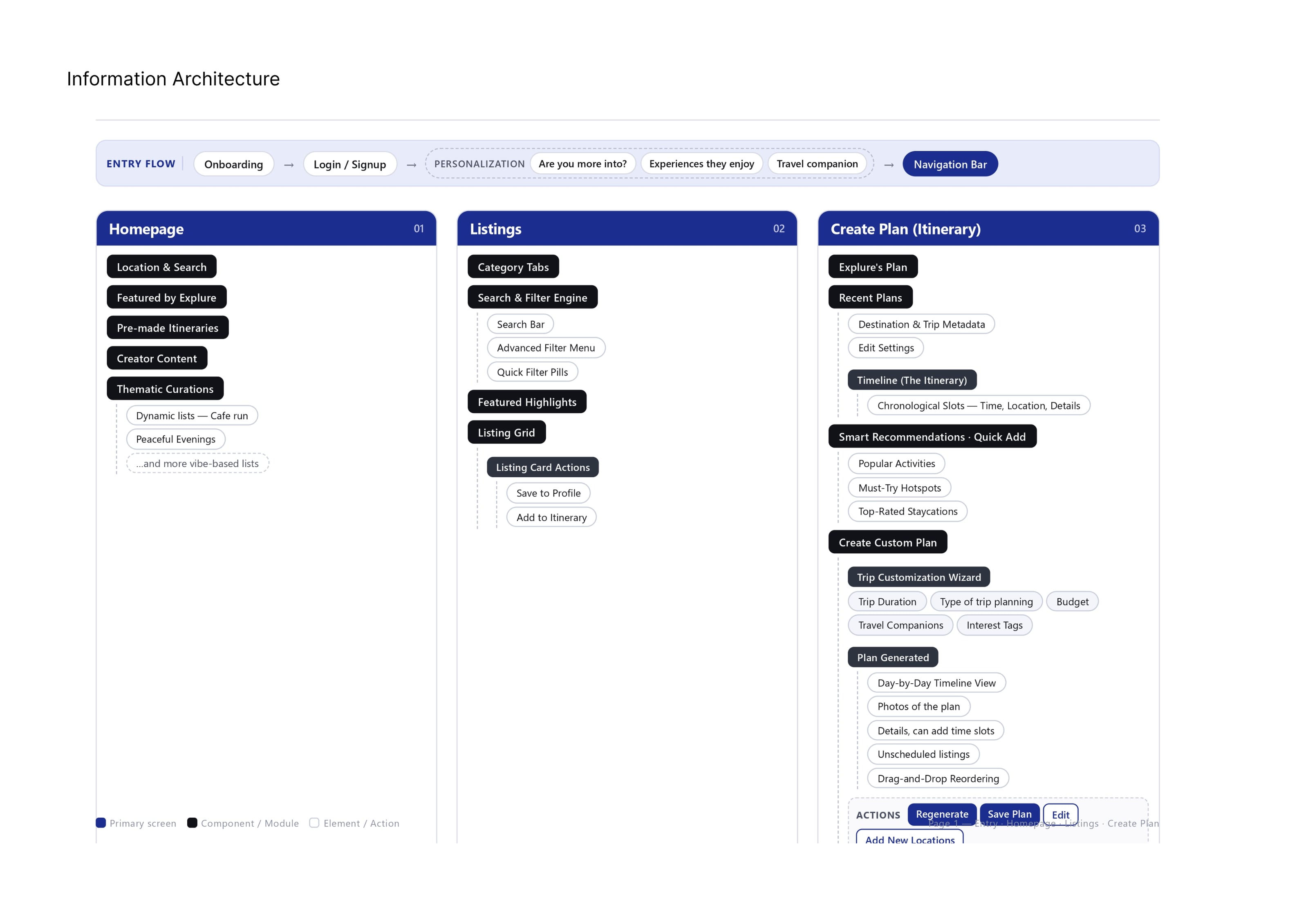Select the Trip Duration pill
1308x924 pixels.
click(887, 601)
